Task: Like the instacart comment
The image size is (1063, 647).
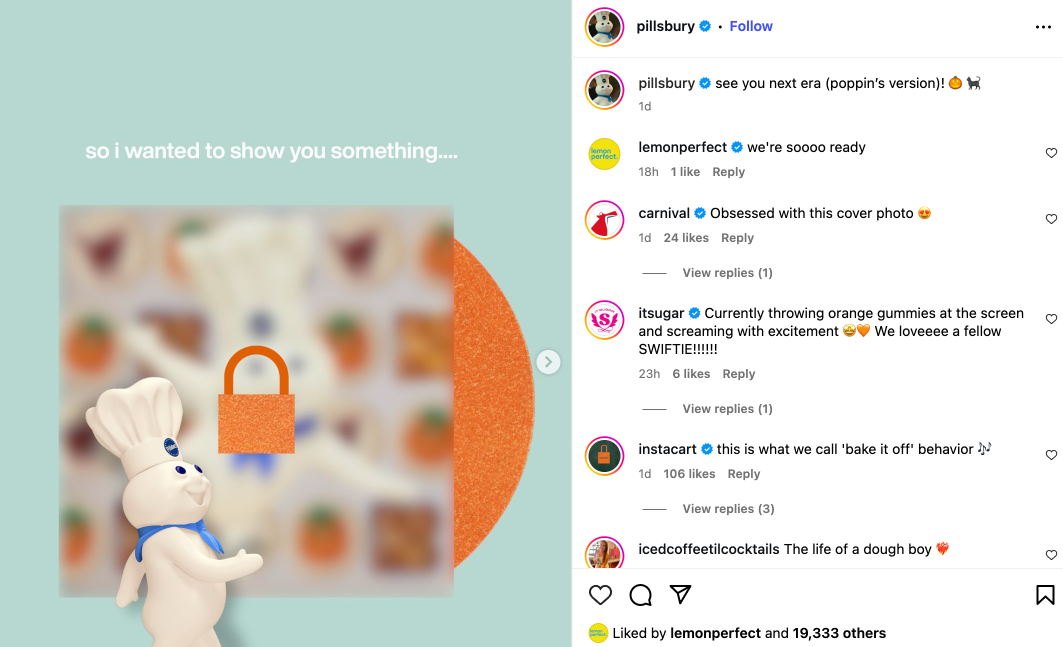Action: [1051, 455]
